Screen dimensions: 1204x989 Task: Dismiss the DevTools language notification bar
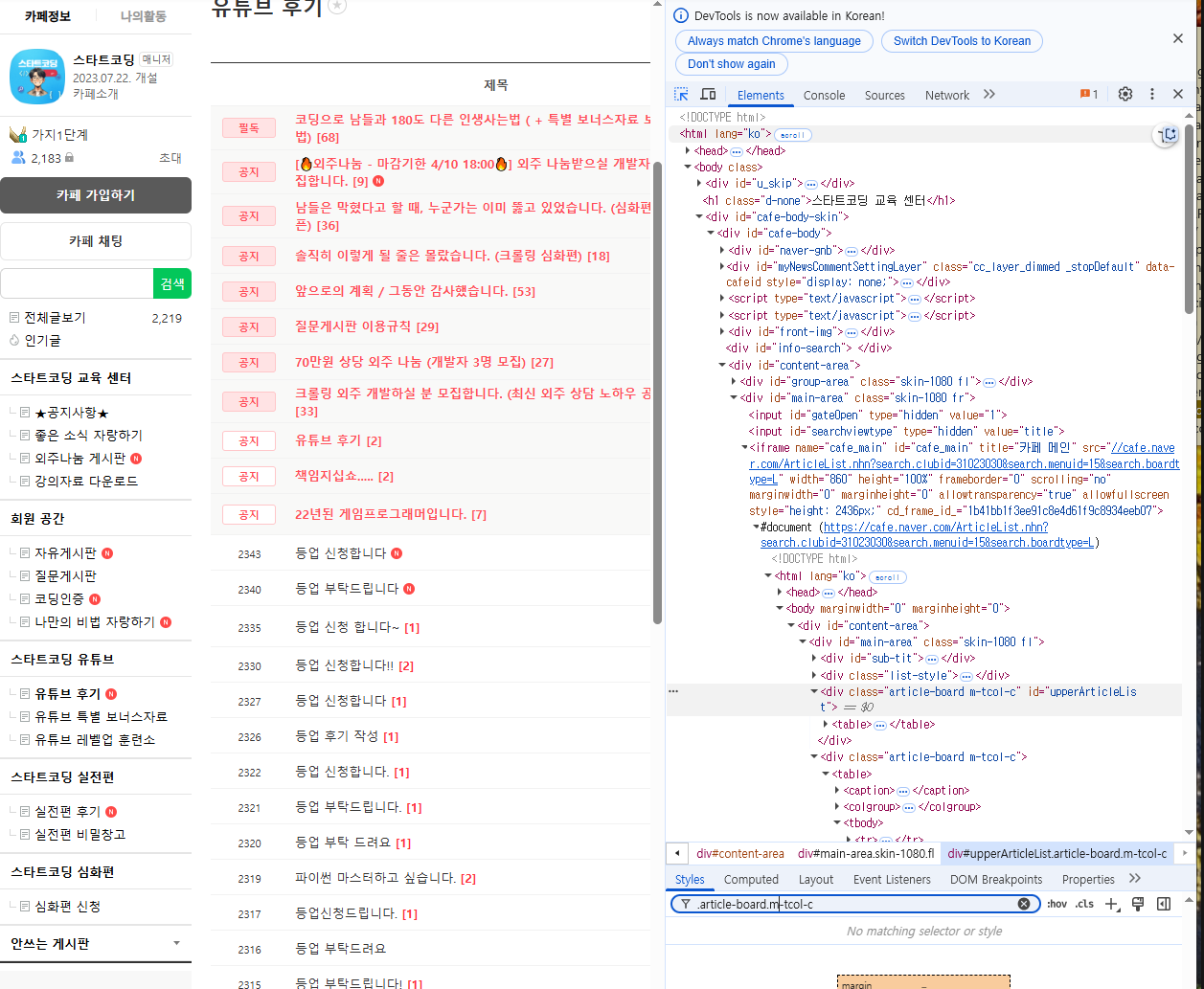[1178, 38]
